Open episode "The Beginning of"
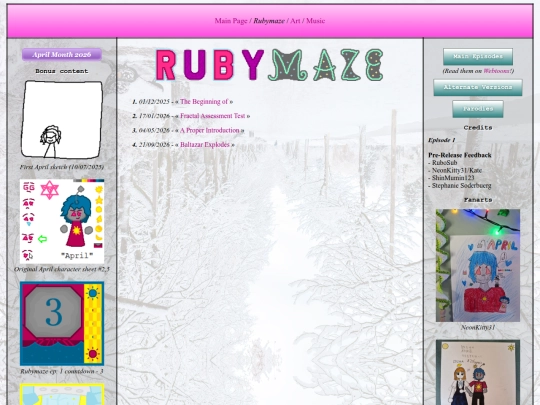 coord(204,102)
